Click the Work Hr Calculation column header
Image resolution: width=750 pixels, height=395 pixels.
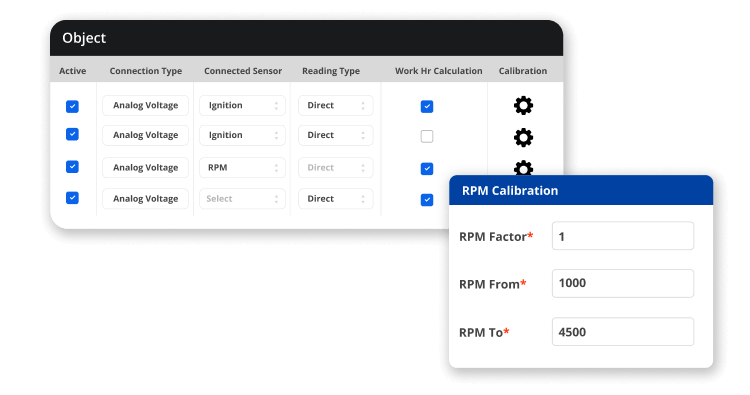click(x=439, y=71)
